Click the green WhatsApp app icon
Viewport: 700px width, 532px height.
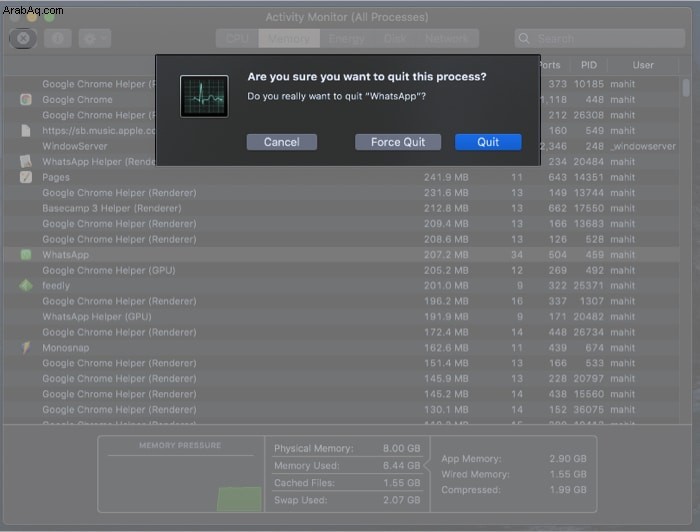[x=26, y=255]
